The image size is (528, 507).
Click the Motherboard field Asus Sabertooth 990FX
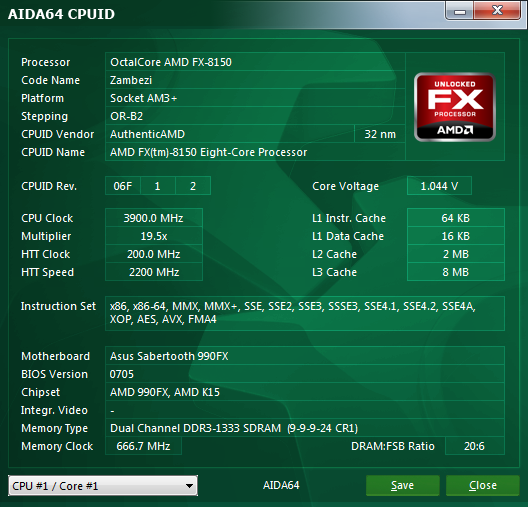click(305, 356)
